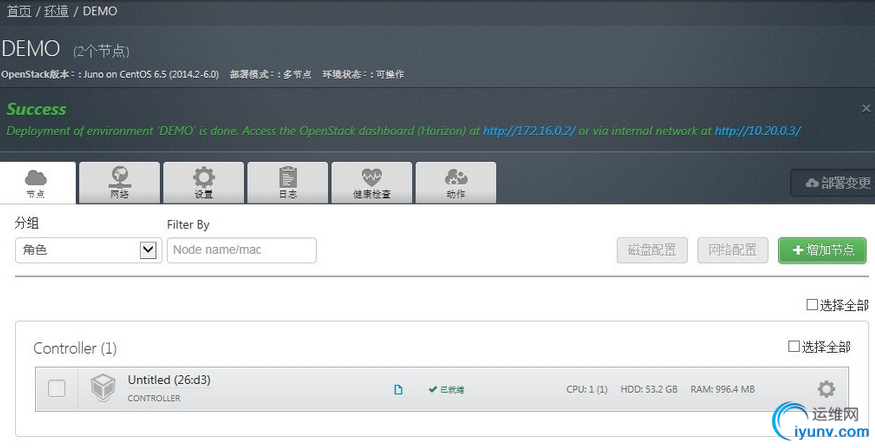Viewport: 875px width, 448px height.
Task: Click the 部署变更 deploy changes button
Action: [834, 183]
